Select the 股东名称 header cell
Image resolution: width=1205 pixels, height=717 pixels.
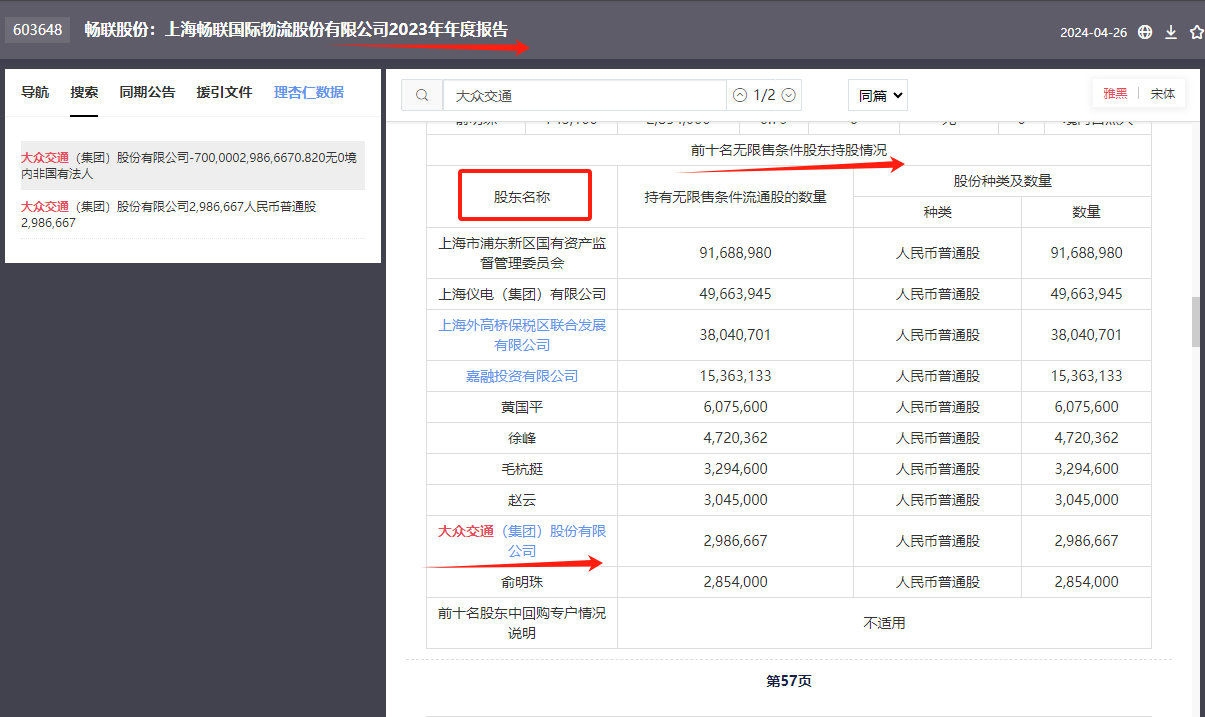pos(522,197)
